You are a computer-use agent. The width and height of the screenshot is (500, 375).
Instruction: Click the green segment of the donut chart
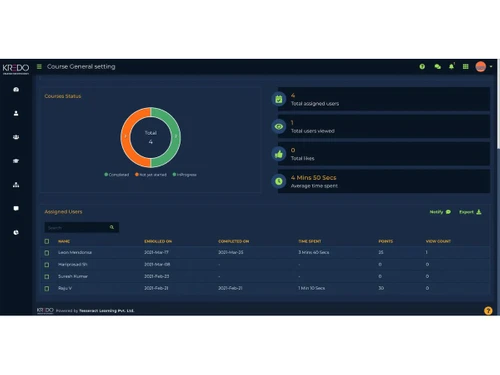[176, 137]
